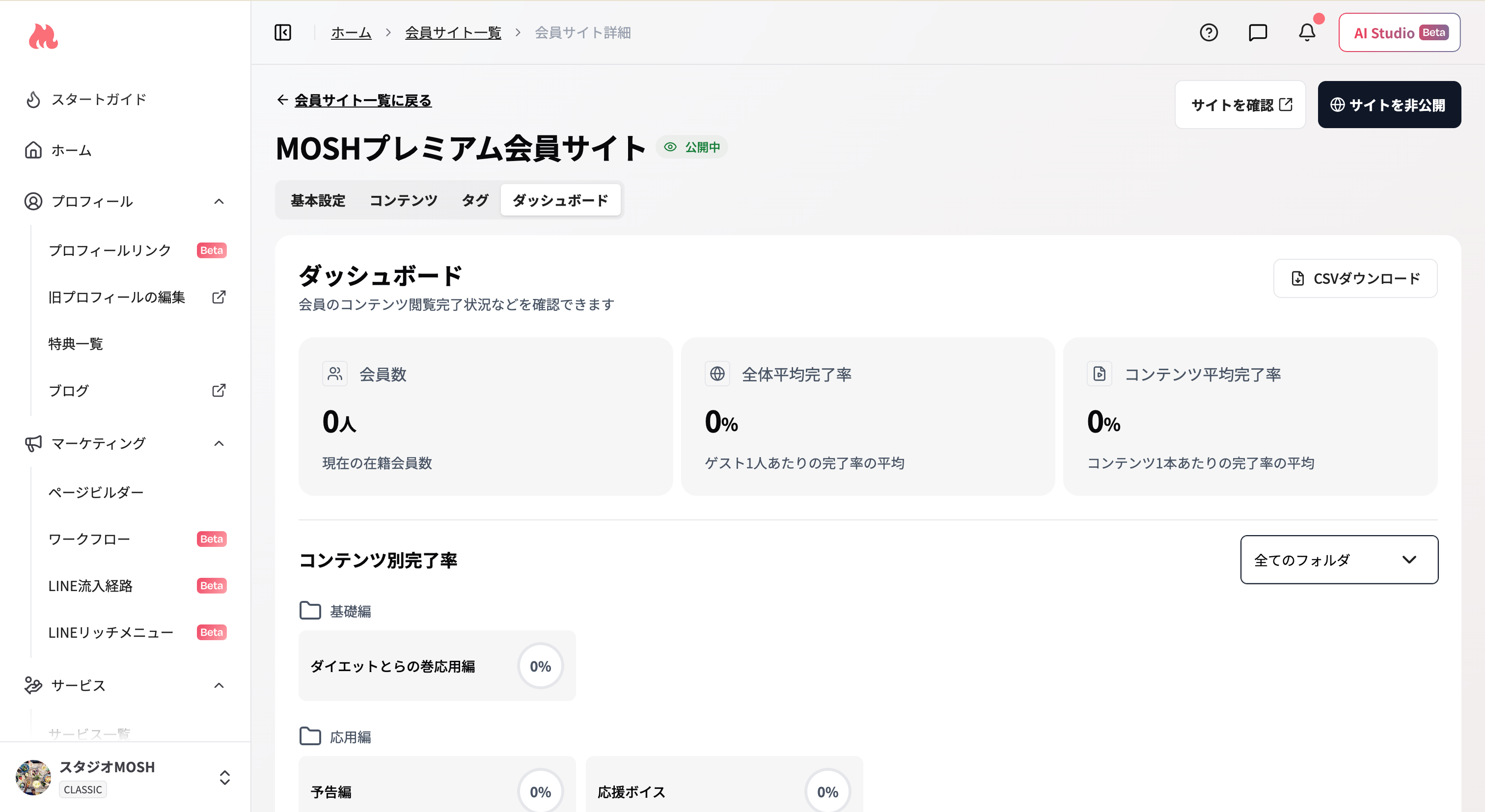Open the chat message icon
Image resolution: width=1485 pixels, height=812 pixels.
pos(1257,33)
